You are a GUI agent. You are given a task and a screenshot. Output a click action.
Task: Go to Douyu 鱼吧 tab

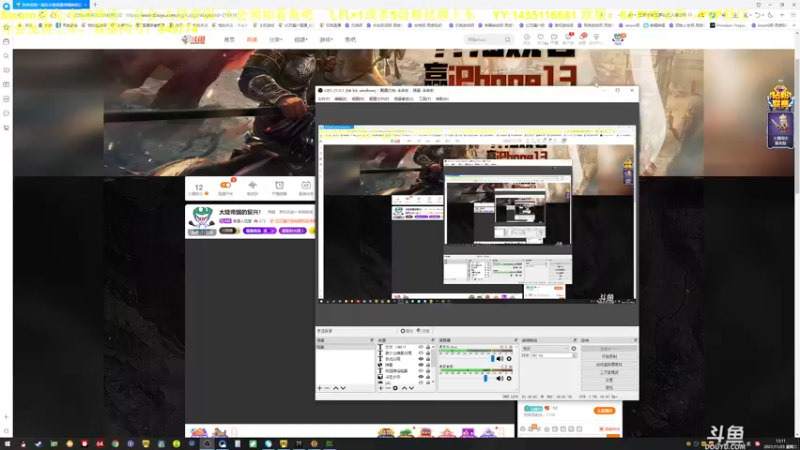point(351,39)
